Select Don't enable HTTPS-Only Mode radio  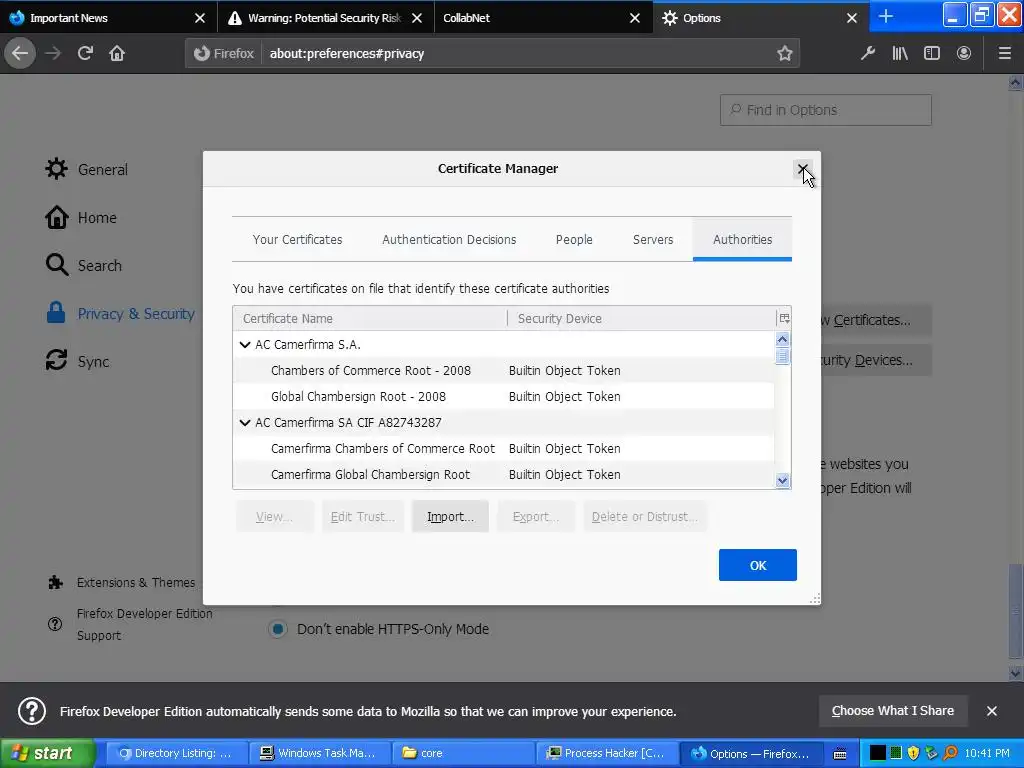click(278, 629)
